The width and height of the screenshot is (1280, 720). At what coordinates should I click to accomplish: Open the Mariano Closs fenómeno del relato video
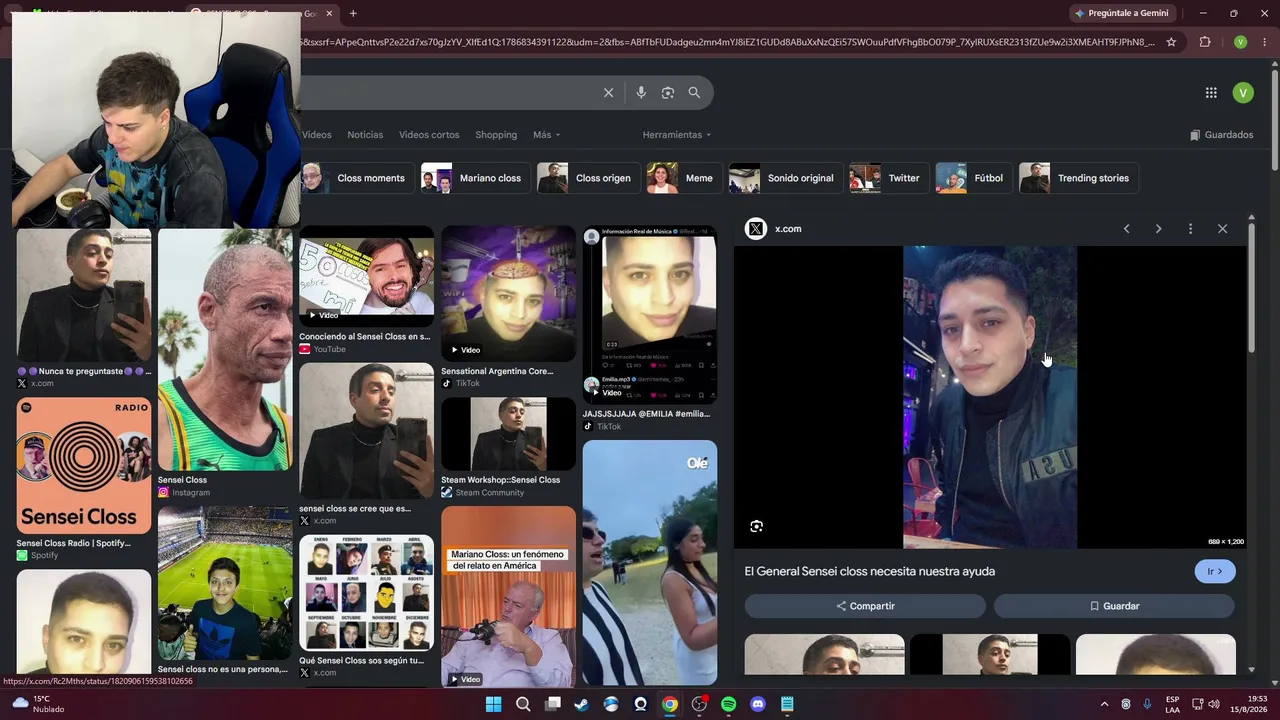(508, 596)
